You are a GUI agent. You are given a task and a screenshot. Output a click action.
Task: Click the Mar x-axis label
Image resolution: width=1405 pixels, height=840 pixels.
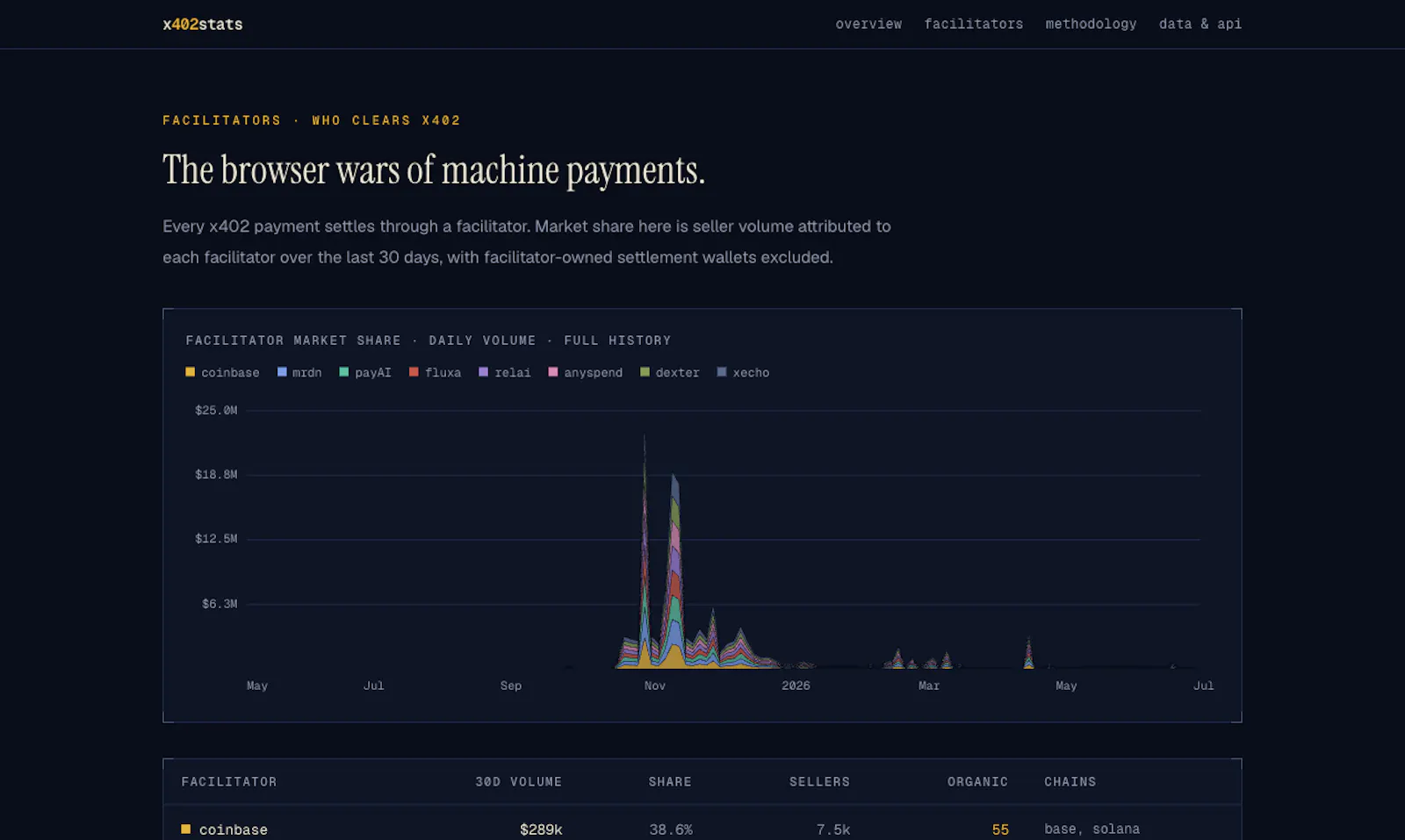928,686
